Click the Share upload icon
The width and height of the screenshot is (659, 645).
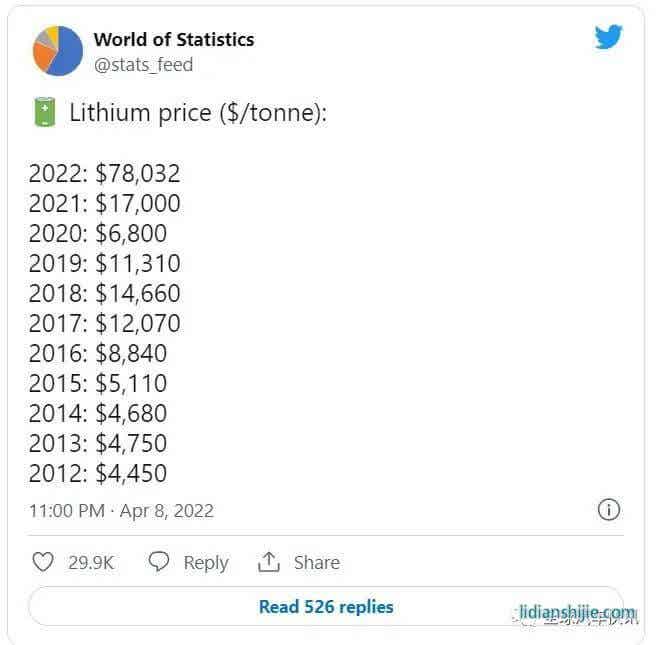[x=268, y=562]
